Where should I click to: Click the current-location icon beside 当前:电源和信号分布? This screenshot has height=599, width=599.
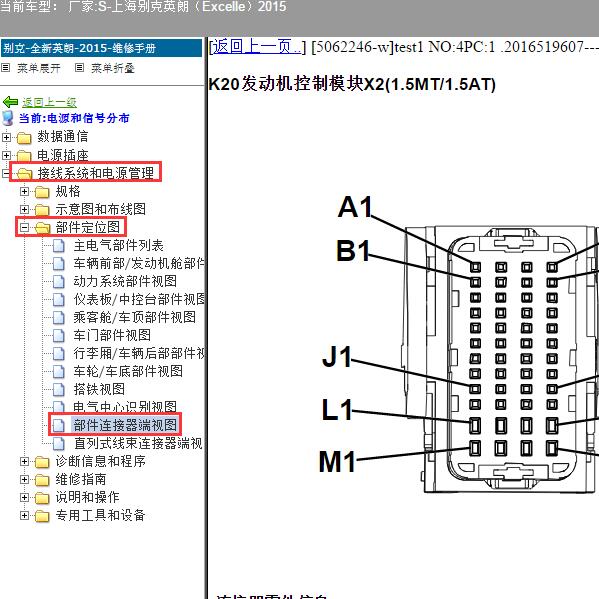coord(8,118)
